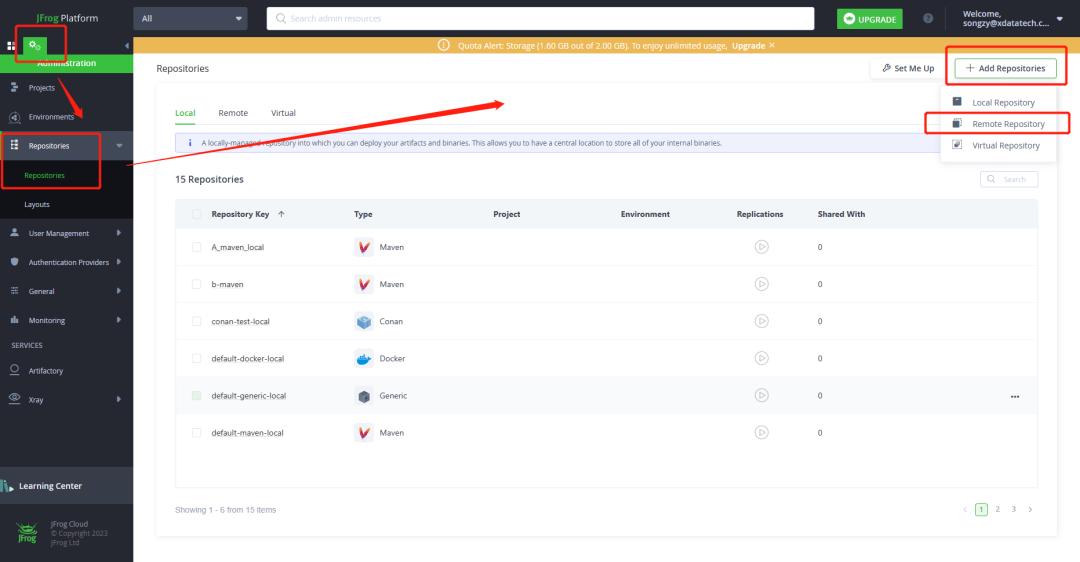Choose Remote Repository from the menu
This screenshot has width=1080, height=562.
click(1008, 124)
